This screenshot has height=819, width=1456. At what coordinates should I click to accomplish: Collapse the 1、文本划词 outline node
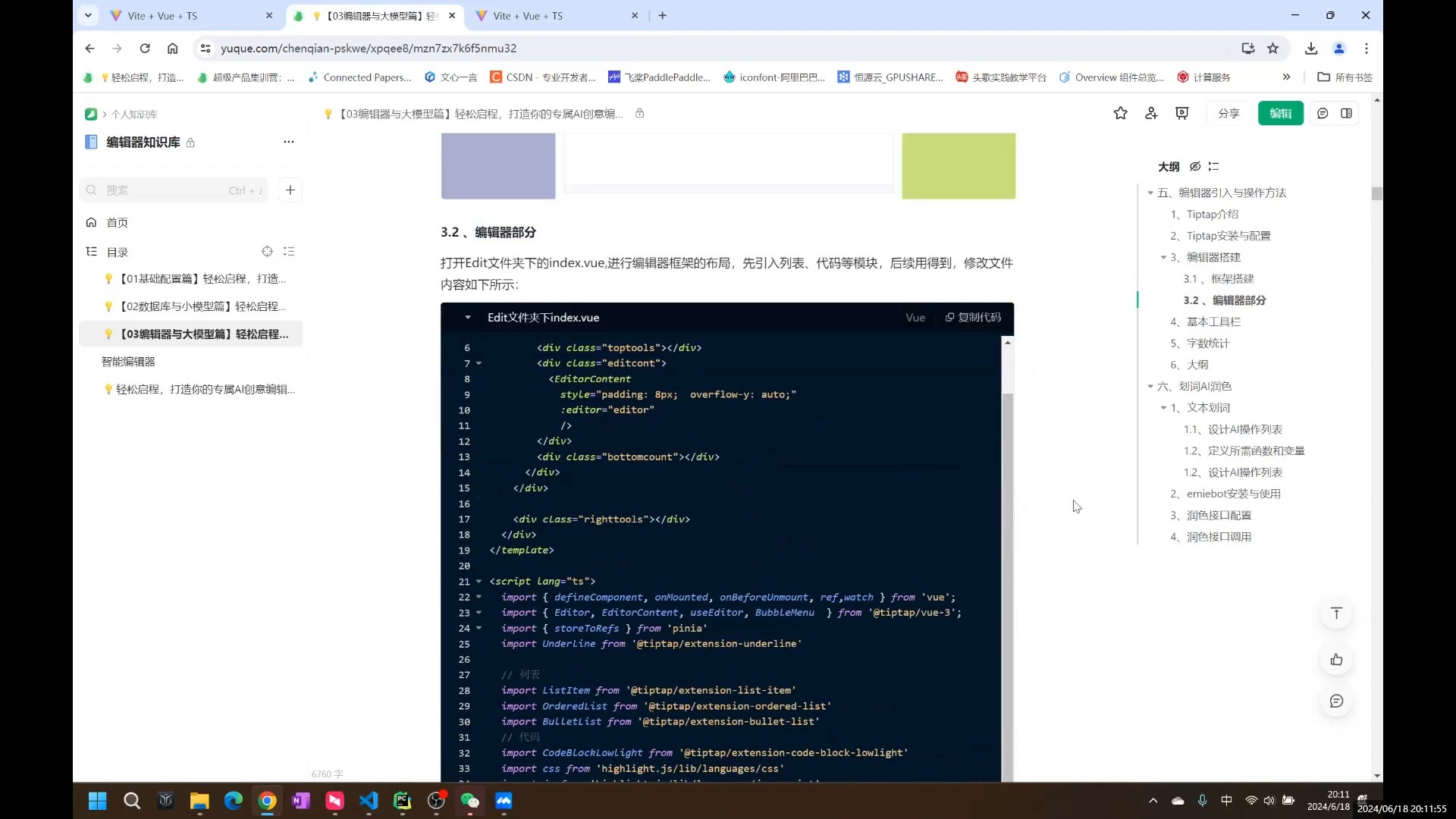[1163, 408]
